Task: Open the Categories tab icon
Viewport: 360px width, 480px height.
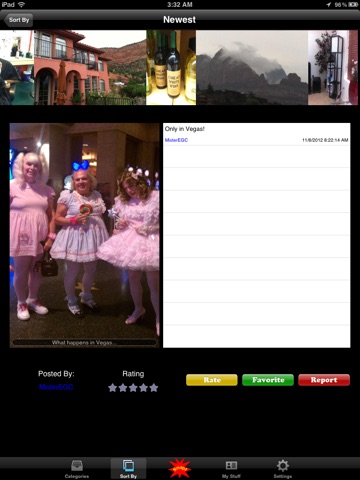Action: tap(77, 466)
